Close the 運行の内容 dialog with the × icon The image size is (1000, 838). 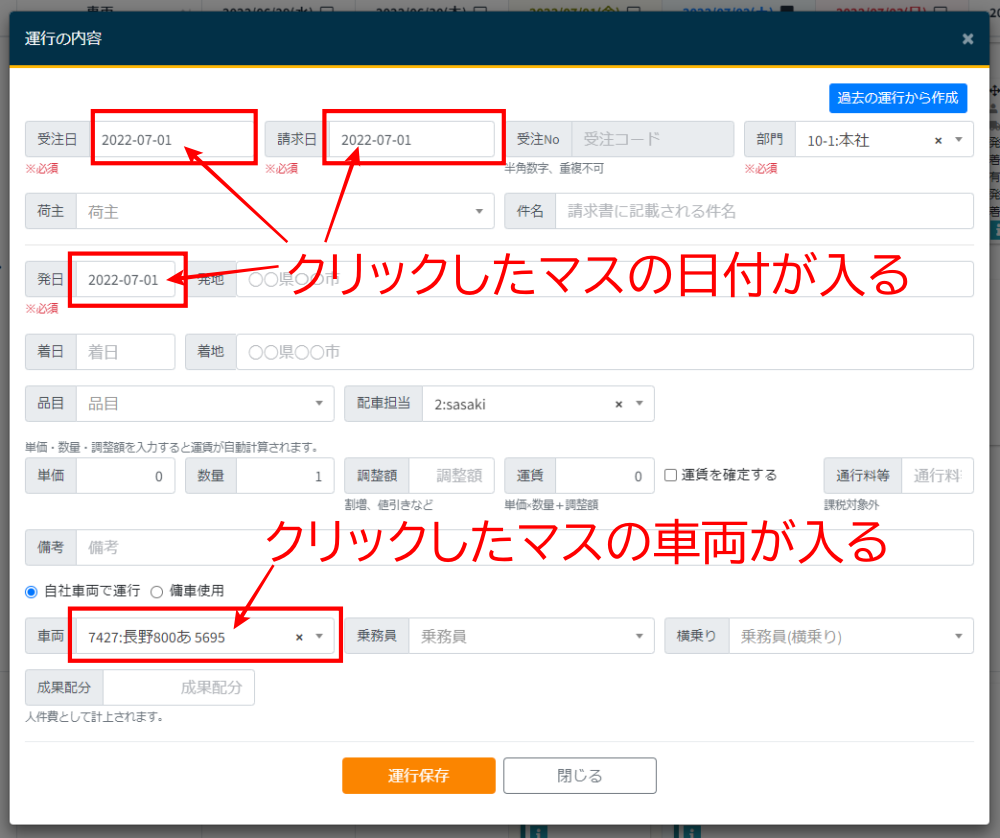pos(967,39)
